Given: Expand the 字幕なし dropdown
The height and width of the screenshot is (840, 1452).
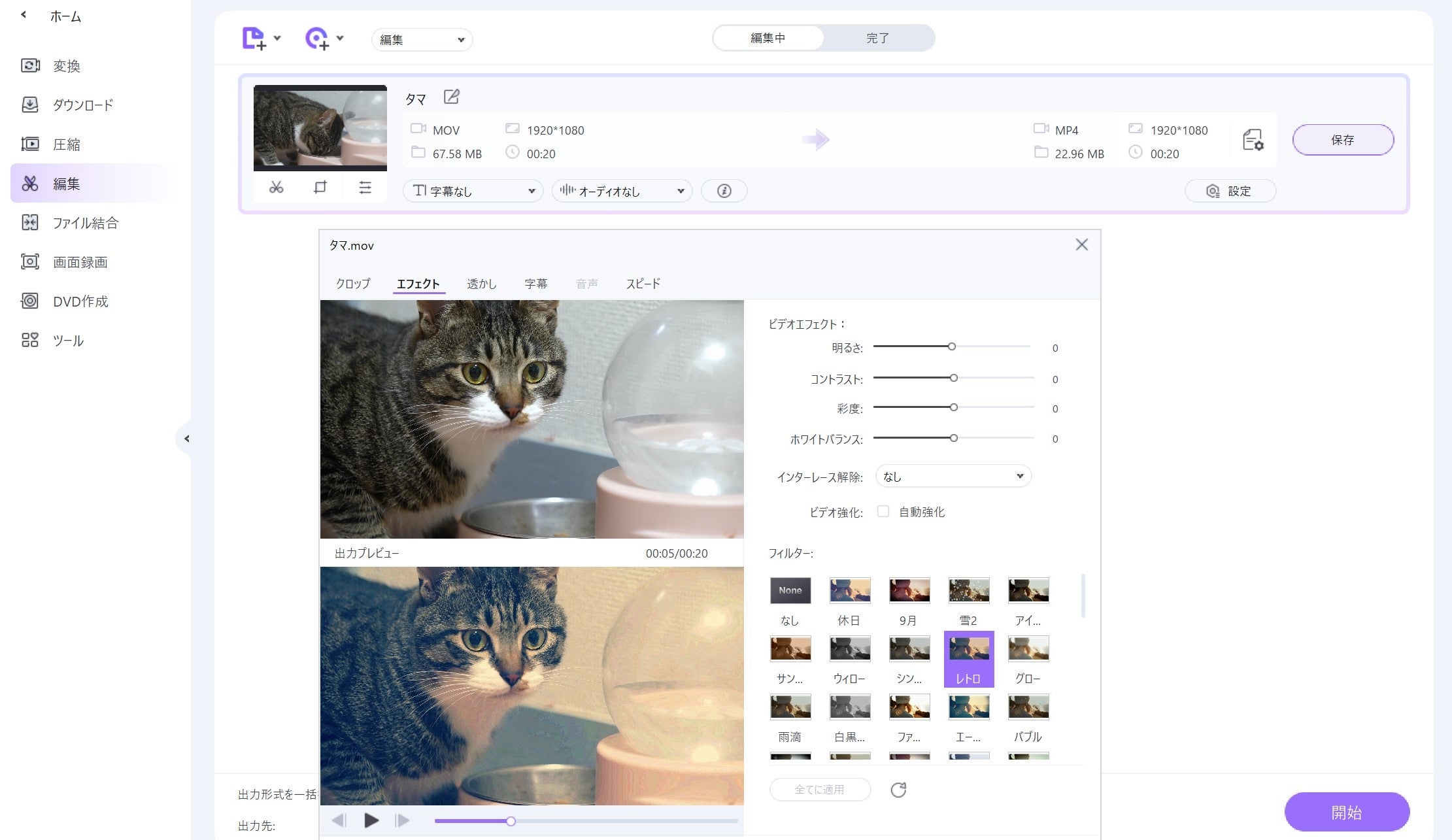Looking at the screenshot, I should (473, 191).
